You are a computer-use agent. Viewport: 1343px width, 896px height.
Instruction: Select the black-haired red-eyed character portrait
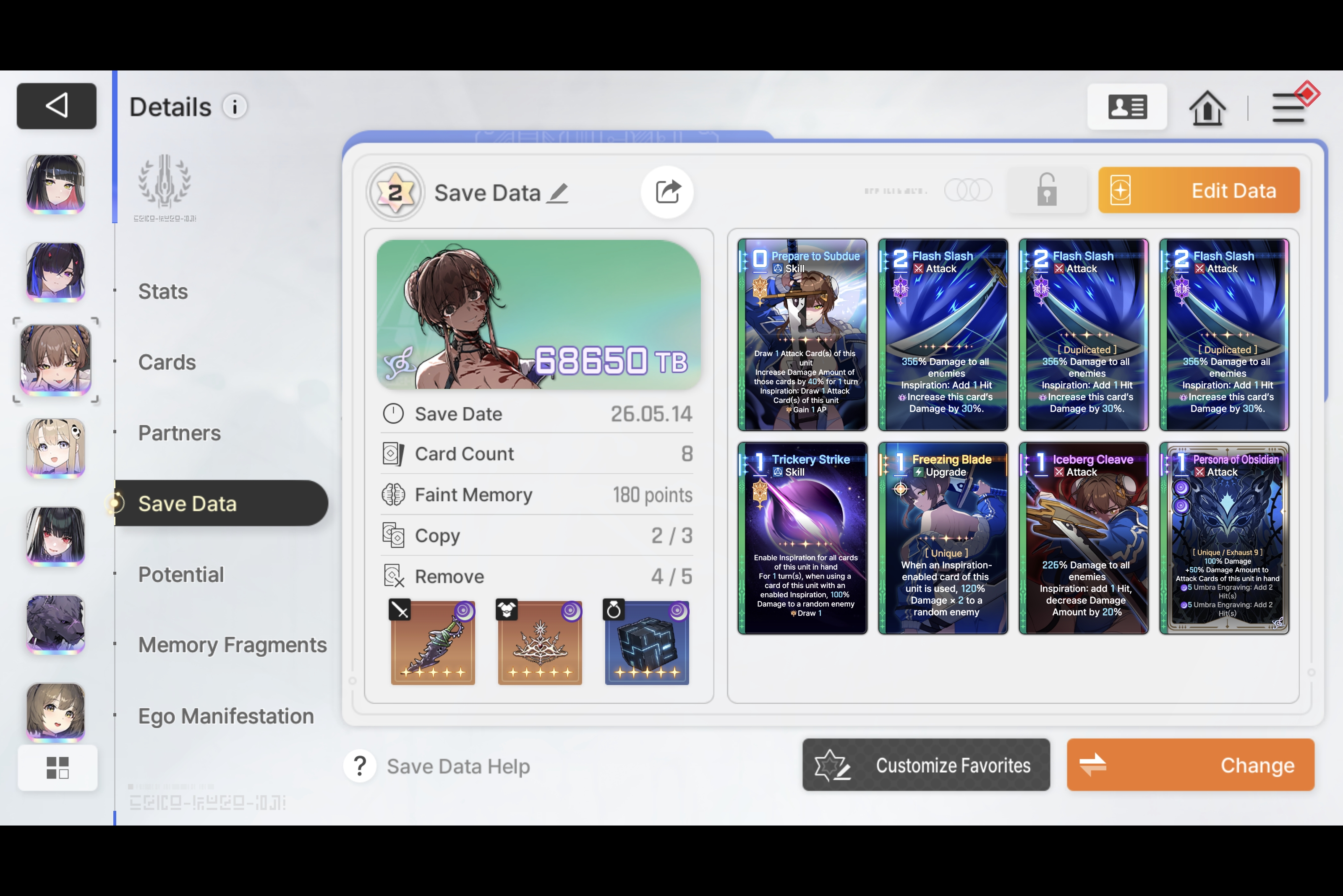point(55,537)
